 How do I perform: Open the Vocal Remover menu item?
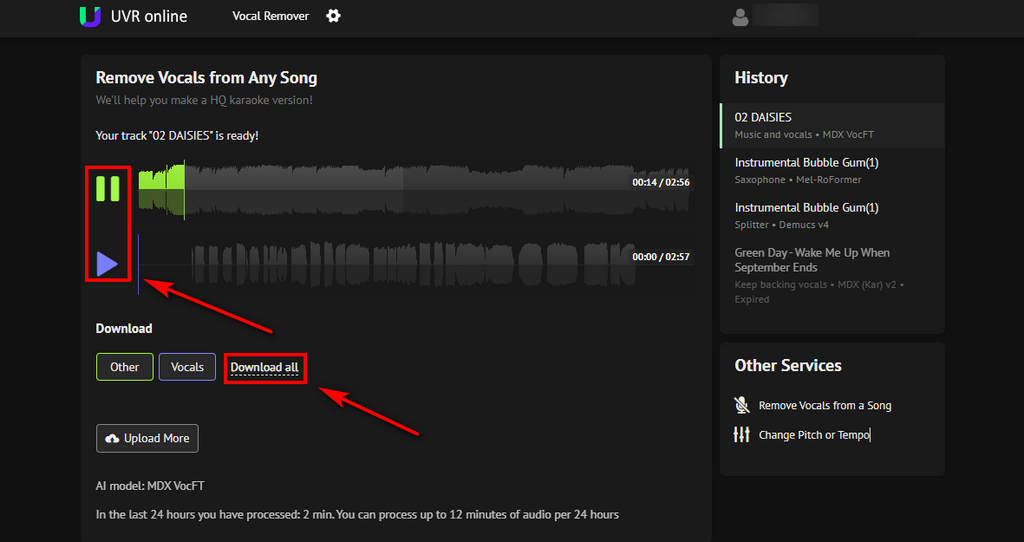(x=270, y=16)
